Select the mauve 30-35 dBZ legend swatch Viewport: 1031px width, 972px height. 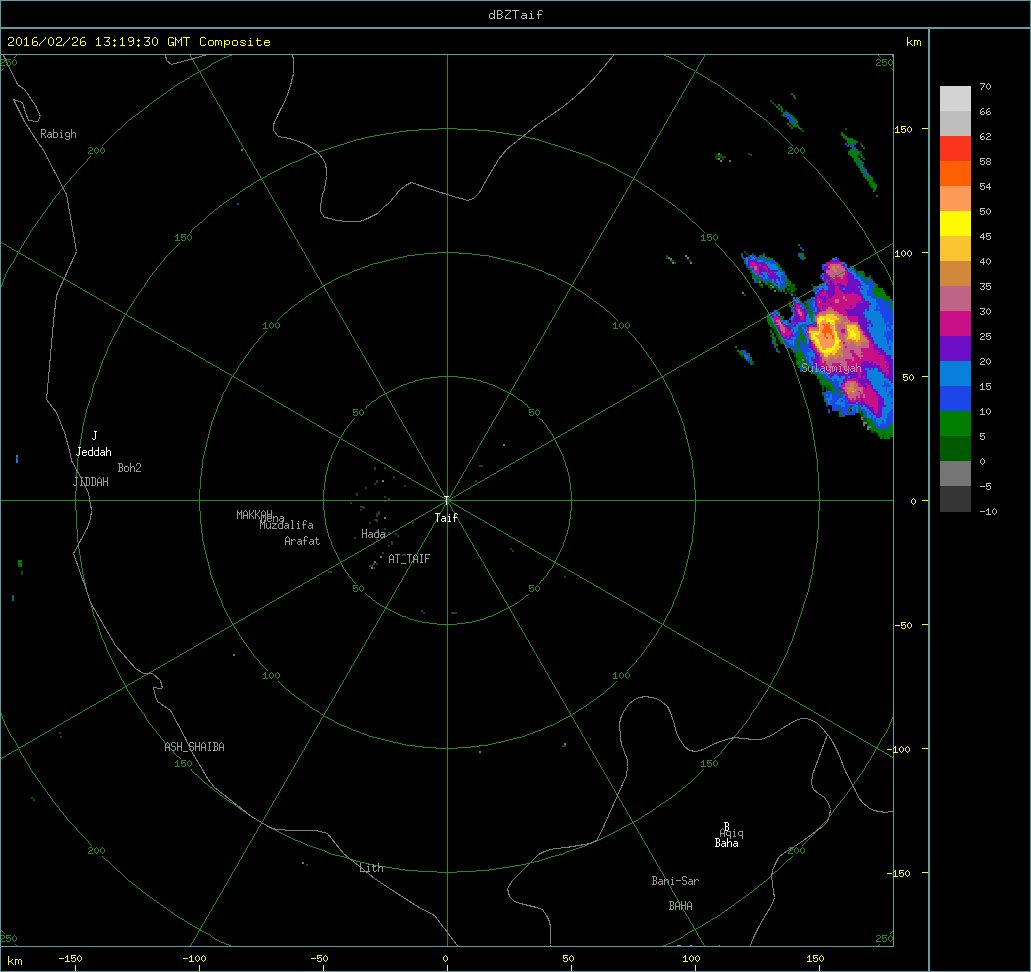(x=955, y=299)
